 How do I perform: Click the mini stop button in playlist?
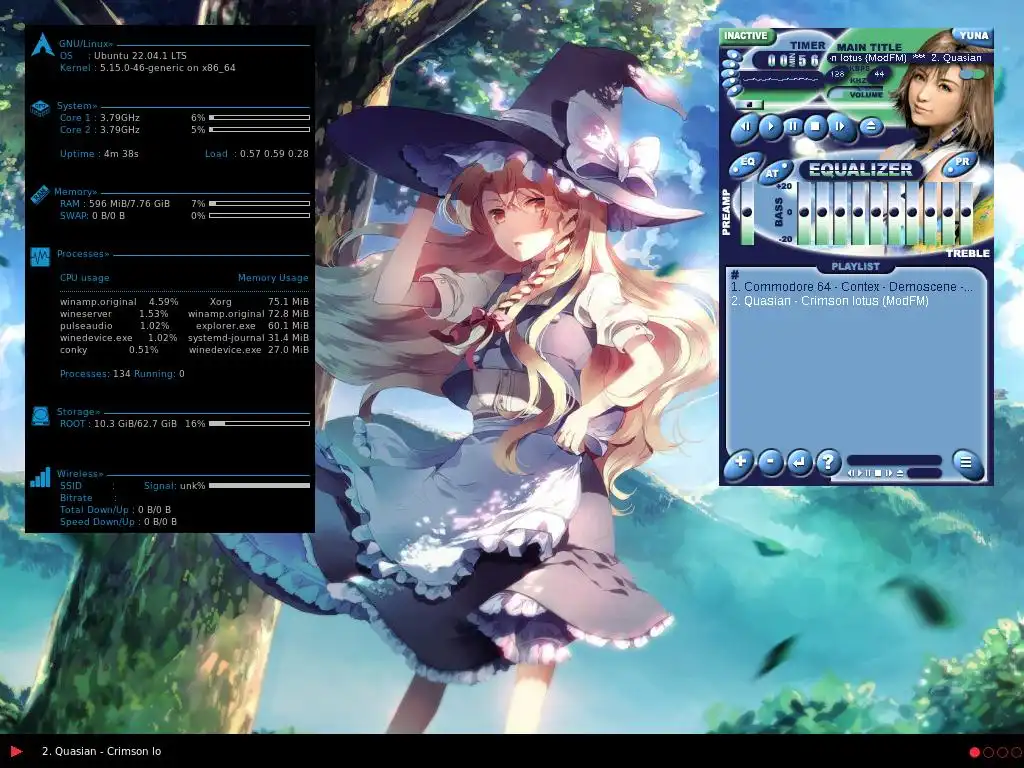(878, 473)
